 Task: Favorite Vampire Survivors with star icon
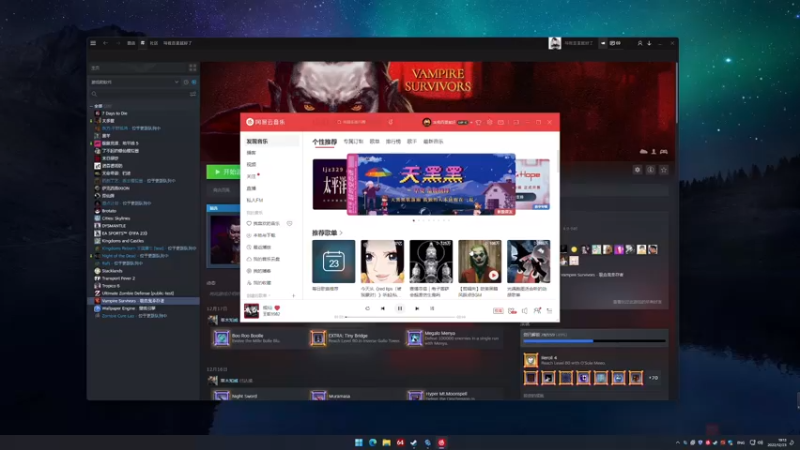point(664,170)
